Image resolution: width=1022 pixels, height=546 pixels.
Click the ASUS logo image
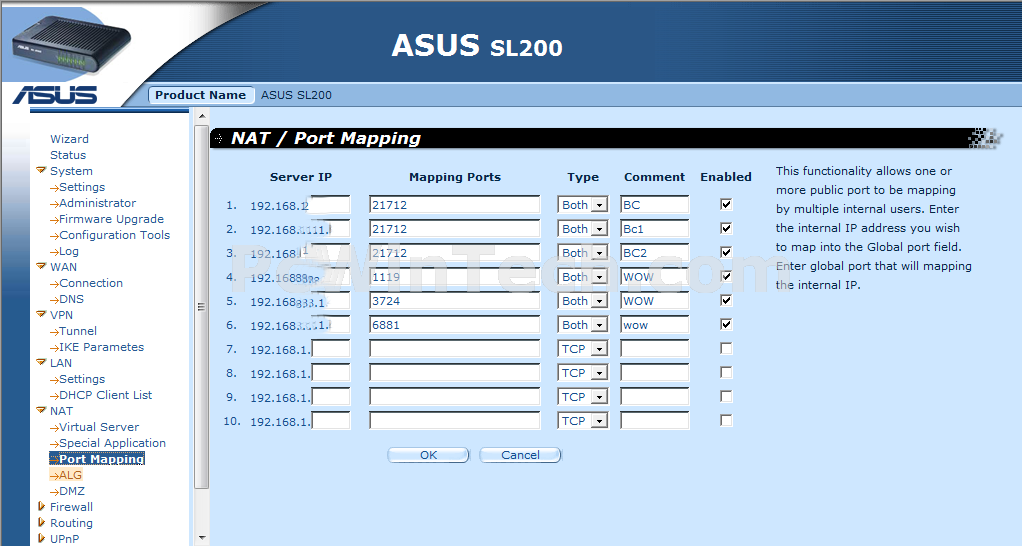55,95
